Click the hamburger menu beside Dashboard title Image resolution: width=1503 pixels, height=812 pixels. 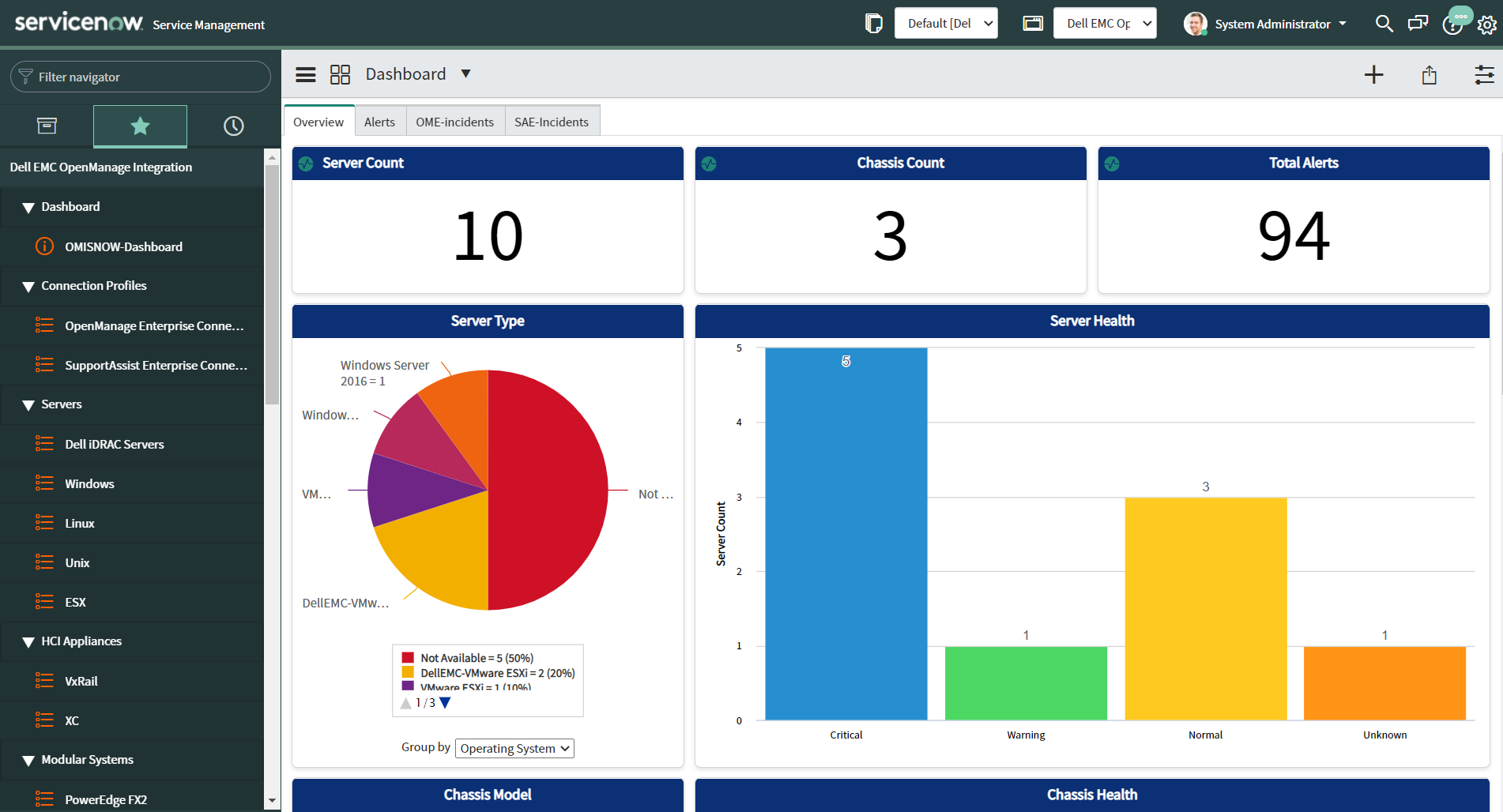click(x=305, y=73)
